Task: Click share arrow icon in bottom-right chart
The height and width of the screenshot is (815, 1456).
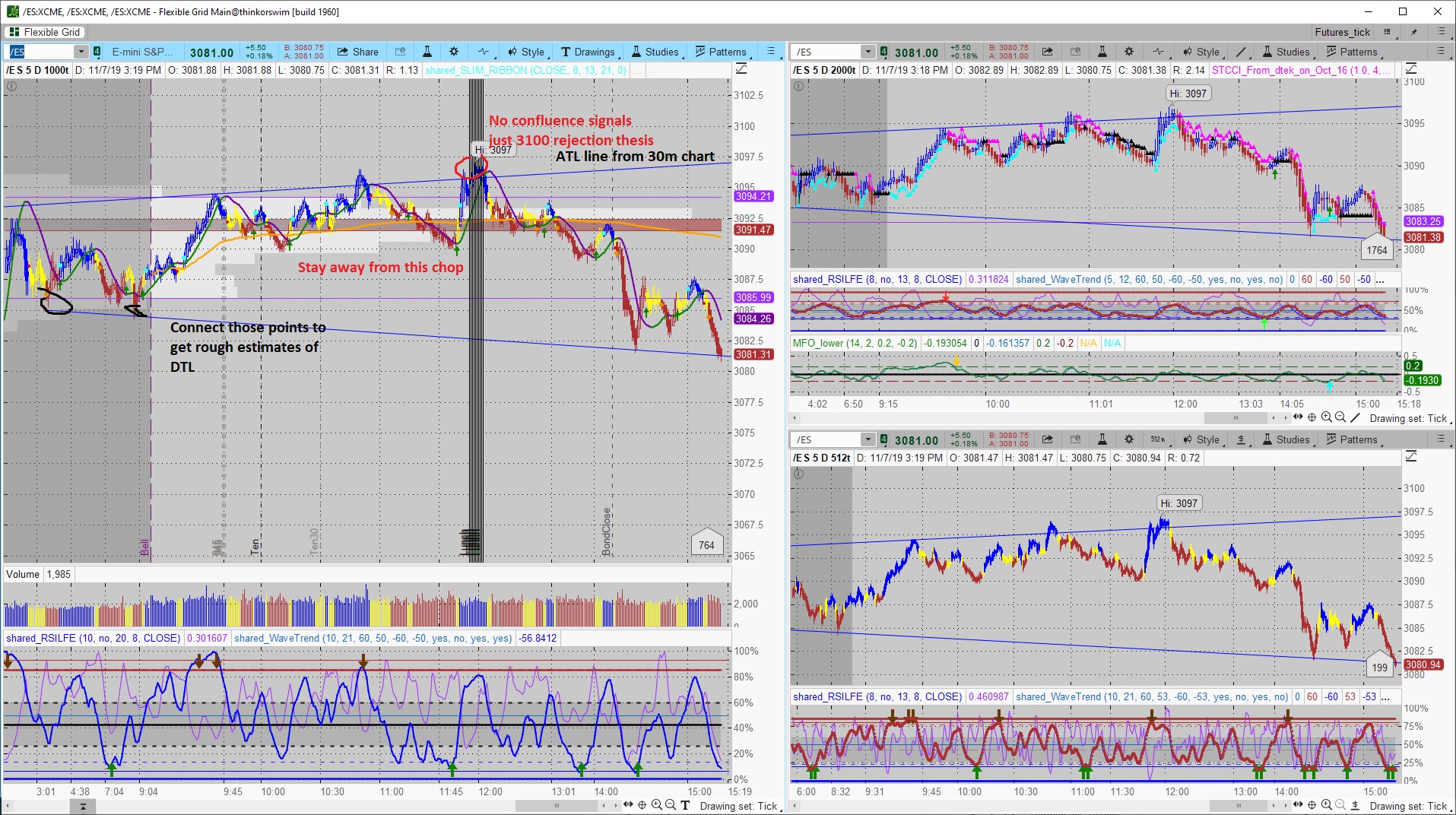Action: point(1047,439)
